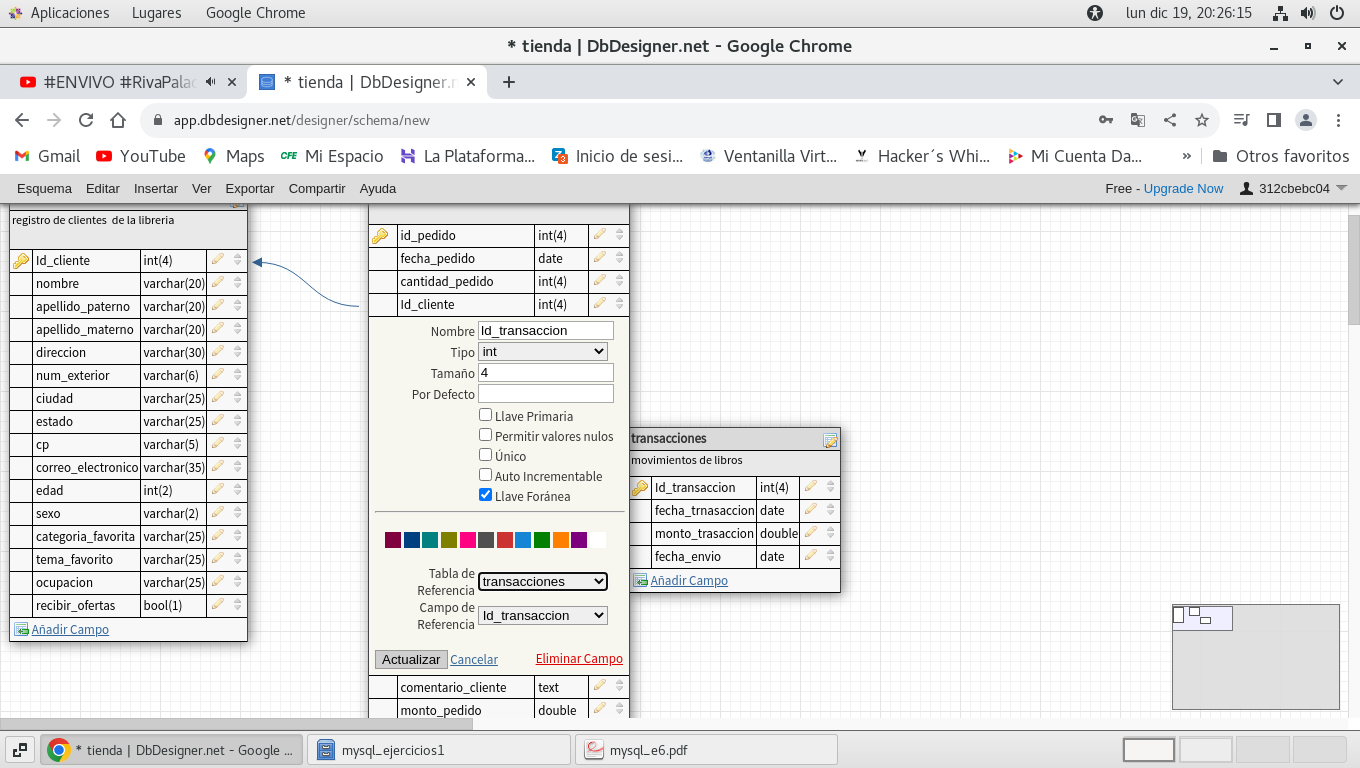1360x768 pixels.
Task: Open the transacciones table notes icon
Action: click(x=830, y=440)
